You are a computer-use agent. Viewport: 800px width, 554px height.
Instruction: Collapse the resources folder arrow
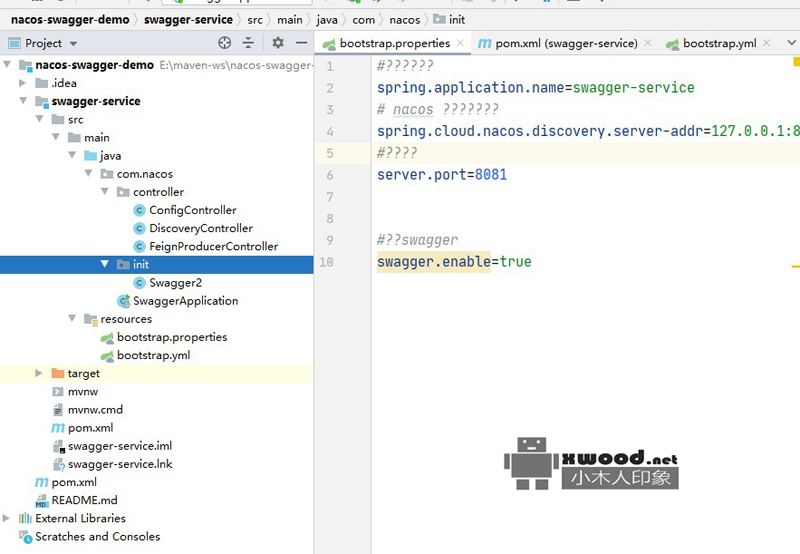coord(72,318)
